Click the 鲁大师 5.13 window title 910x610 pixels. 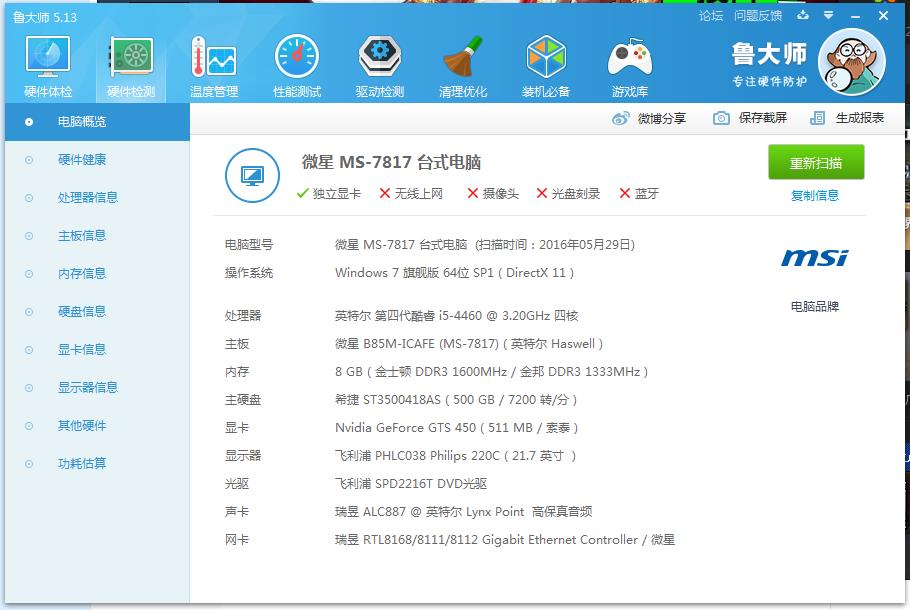[x=45, y=17]
